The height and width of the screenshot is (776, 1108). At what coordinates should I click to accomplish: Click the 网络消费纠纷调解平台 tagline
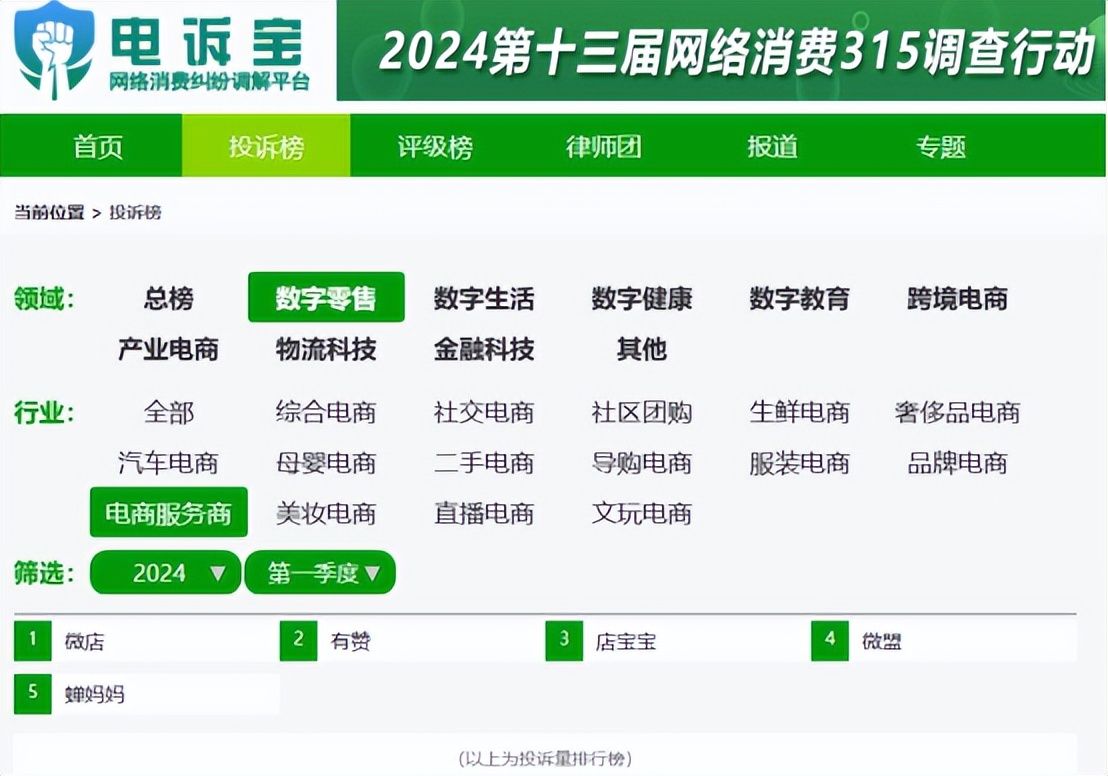click(x=209, y=82)
